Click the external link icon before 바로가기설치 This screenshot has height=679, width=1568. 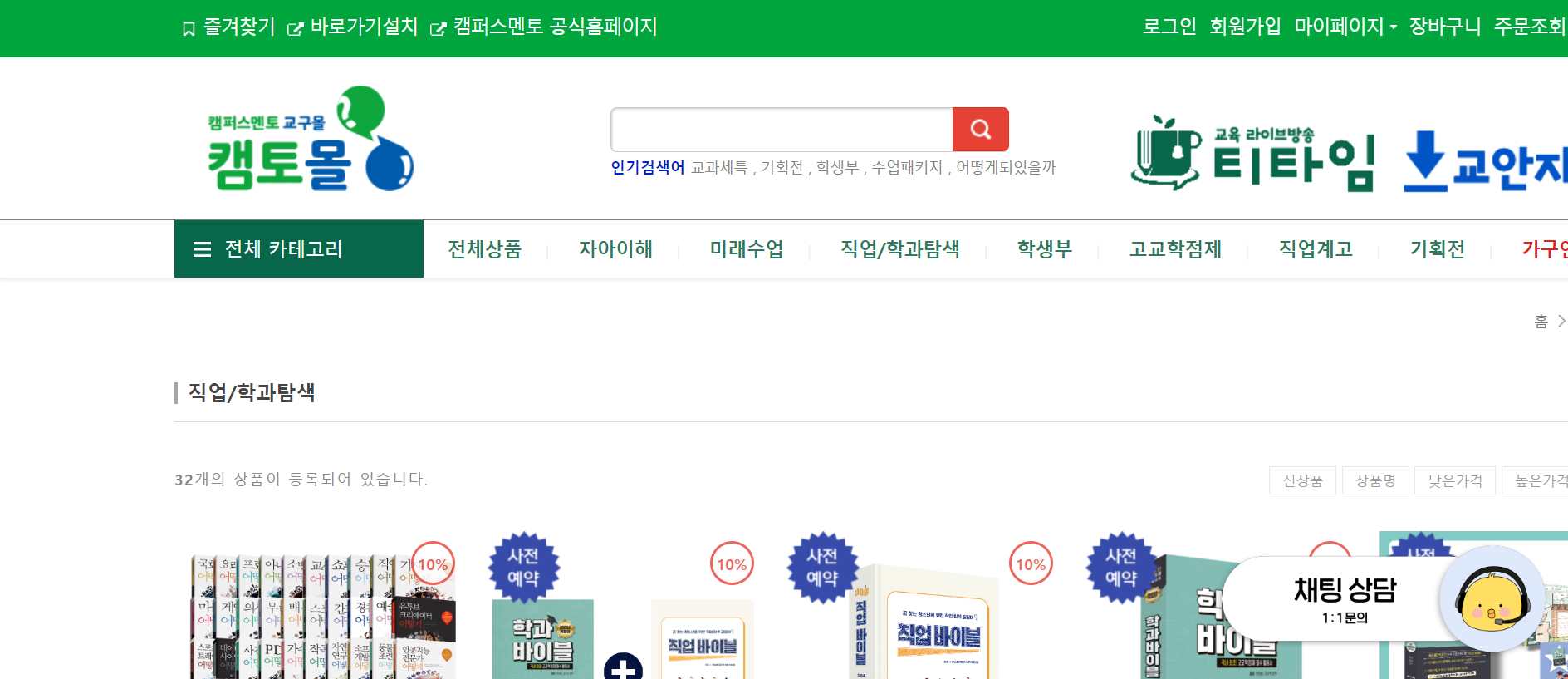pyautogui.click(x=295, y=29)
